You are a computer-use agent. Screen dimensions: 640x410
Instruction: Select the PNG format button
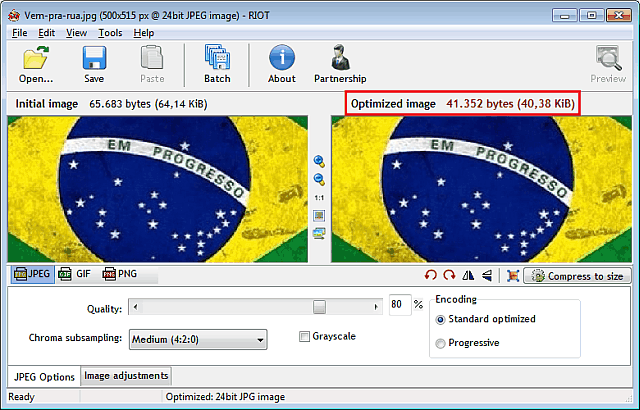point(120,274)
